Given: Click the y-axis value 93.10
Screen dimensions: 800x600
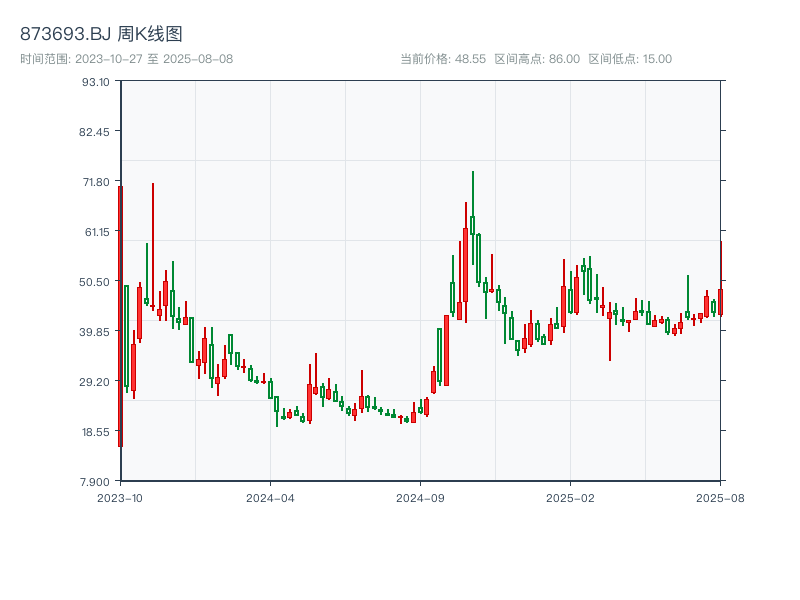Looking at the screenshot, I should (x=96, y=82).
